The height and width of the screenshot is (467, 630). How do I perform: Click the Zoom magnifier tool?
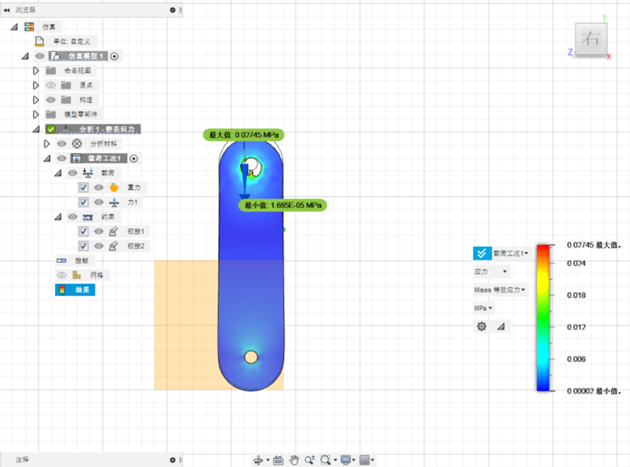[325, 460]
